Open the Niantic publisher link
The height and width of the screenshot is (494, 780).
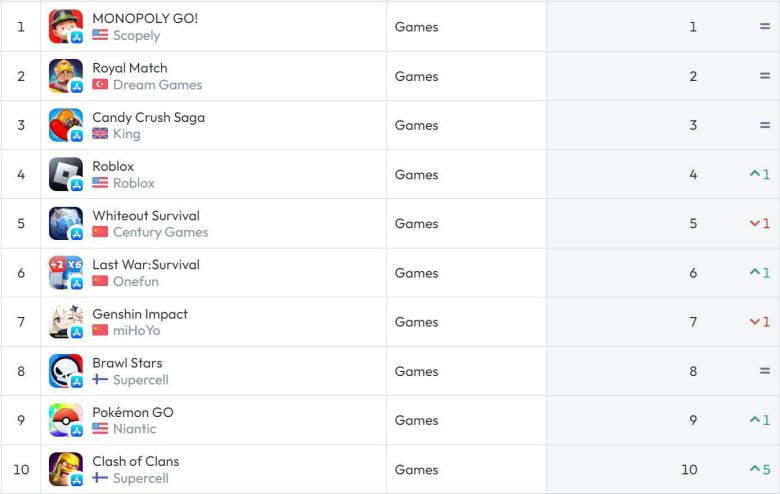(134, 429)
